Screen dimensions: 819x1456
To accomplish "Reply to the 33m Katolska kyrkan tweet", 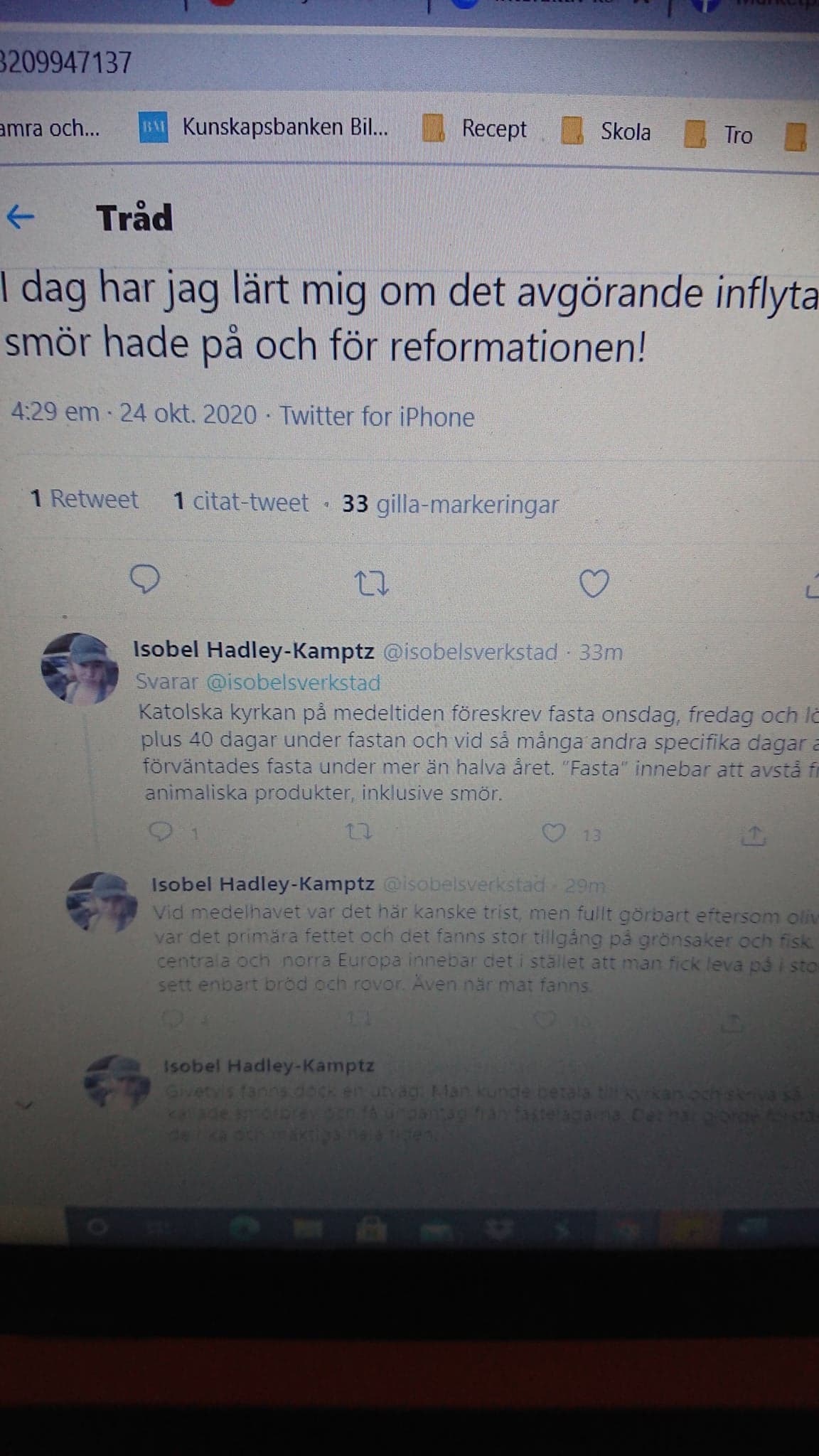I will click(161, 830).
